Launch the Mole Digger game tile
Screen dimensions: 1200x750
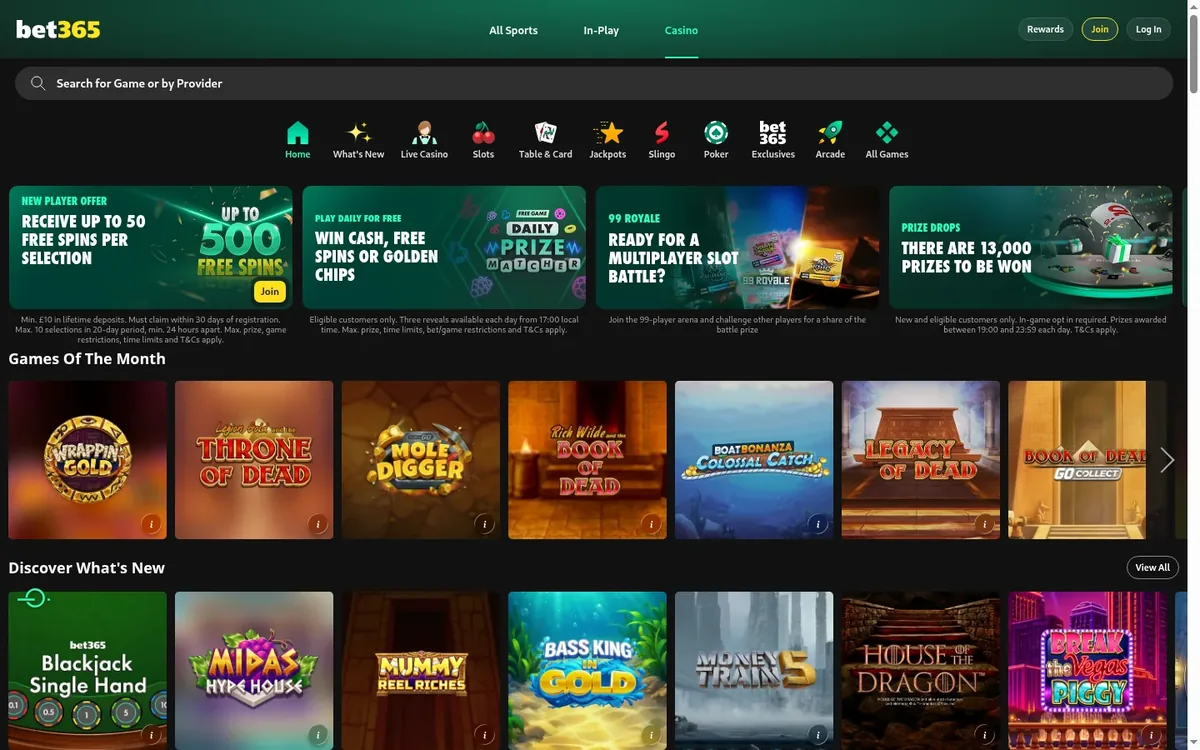pyautogui.click(x=421, y=460)
